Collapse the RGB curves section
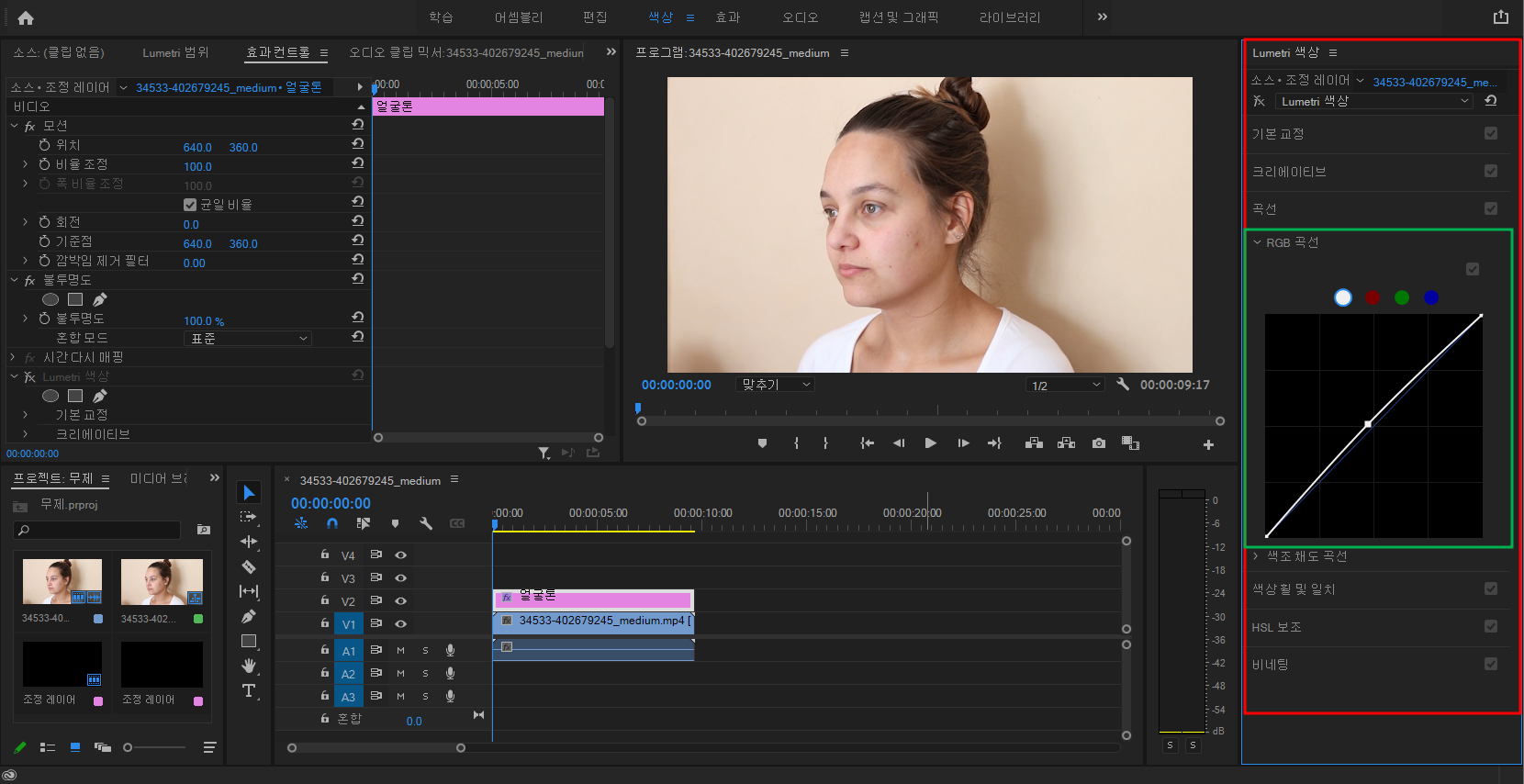1524x784 pixels. pyautogui.click(x=1257, y=242)
